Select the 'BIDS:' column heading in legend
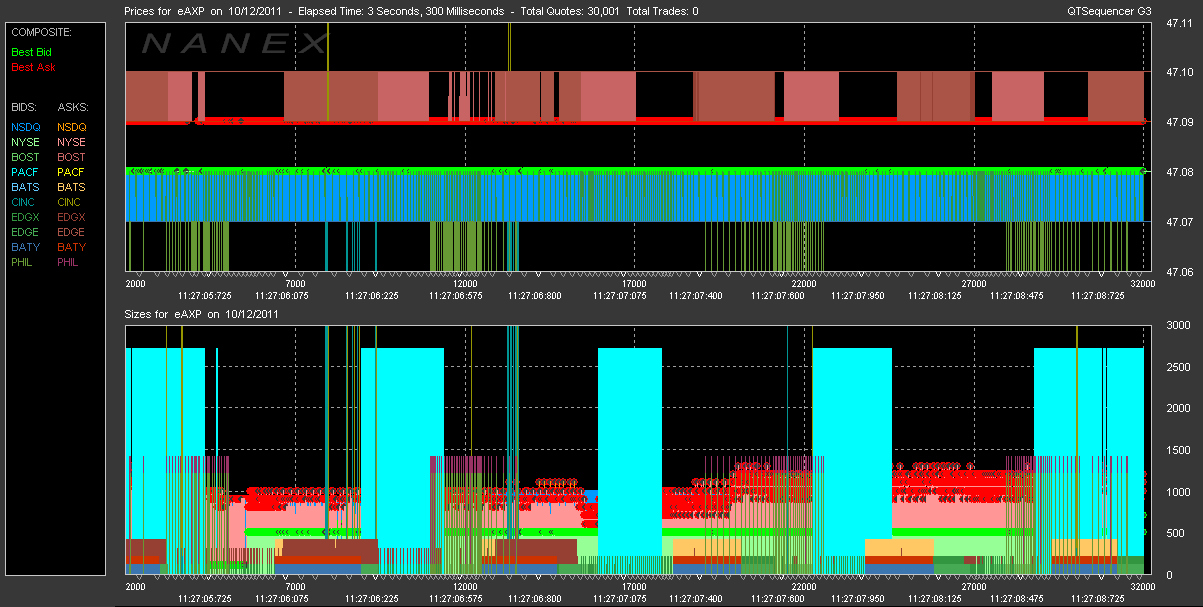 tap(25, 106)
